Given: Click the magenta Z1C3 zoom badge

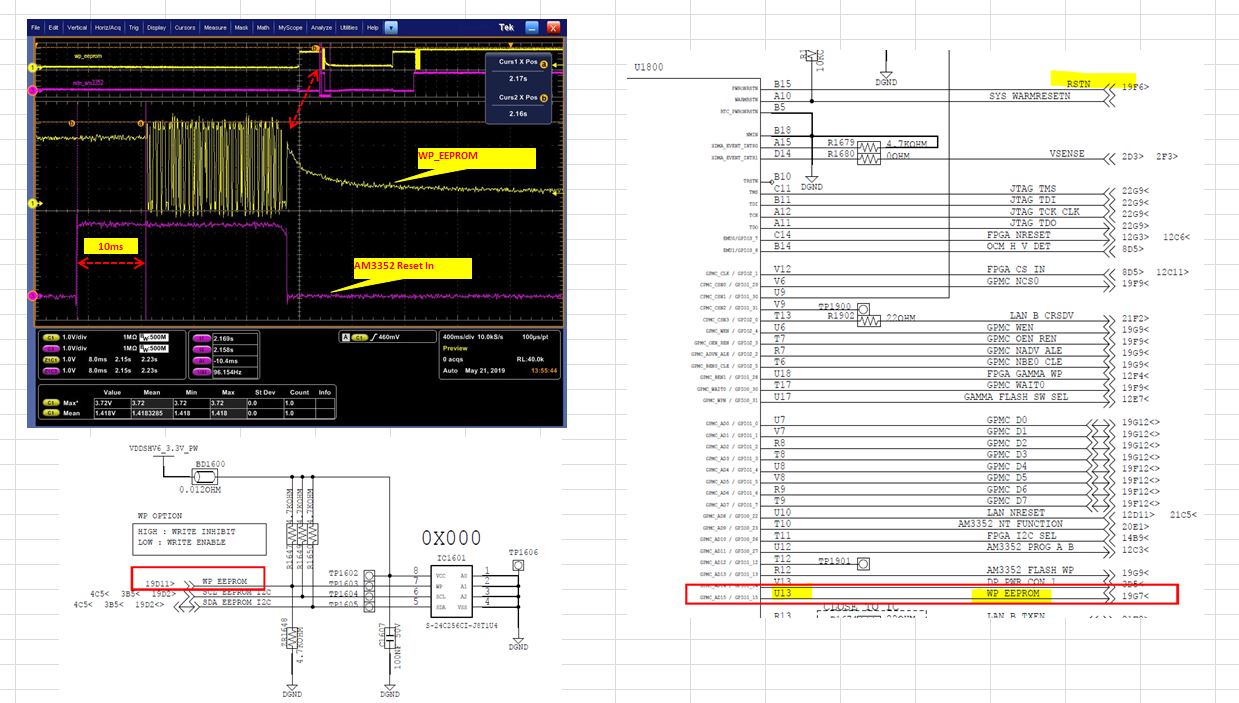Looking at the screenshot, I should (x=52, y=370).
